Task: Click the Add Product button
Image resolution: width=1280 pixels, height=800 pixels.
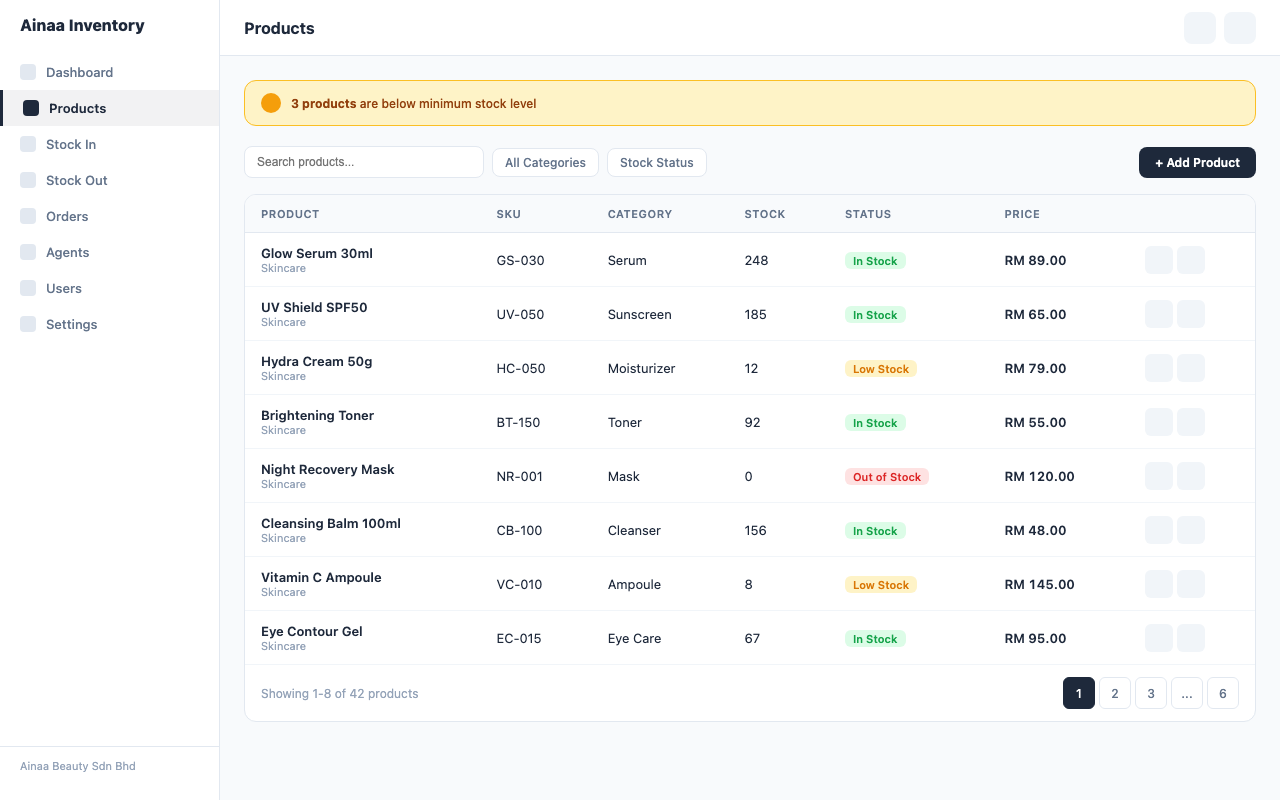Action: [1197, 162]
